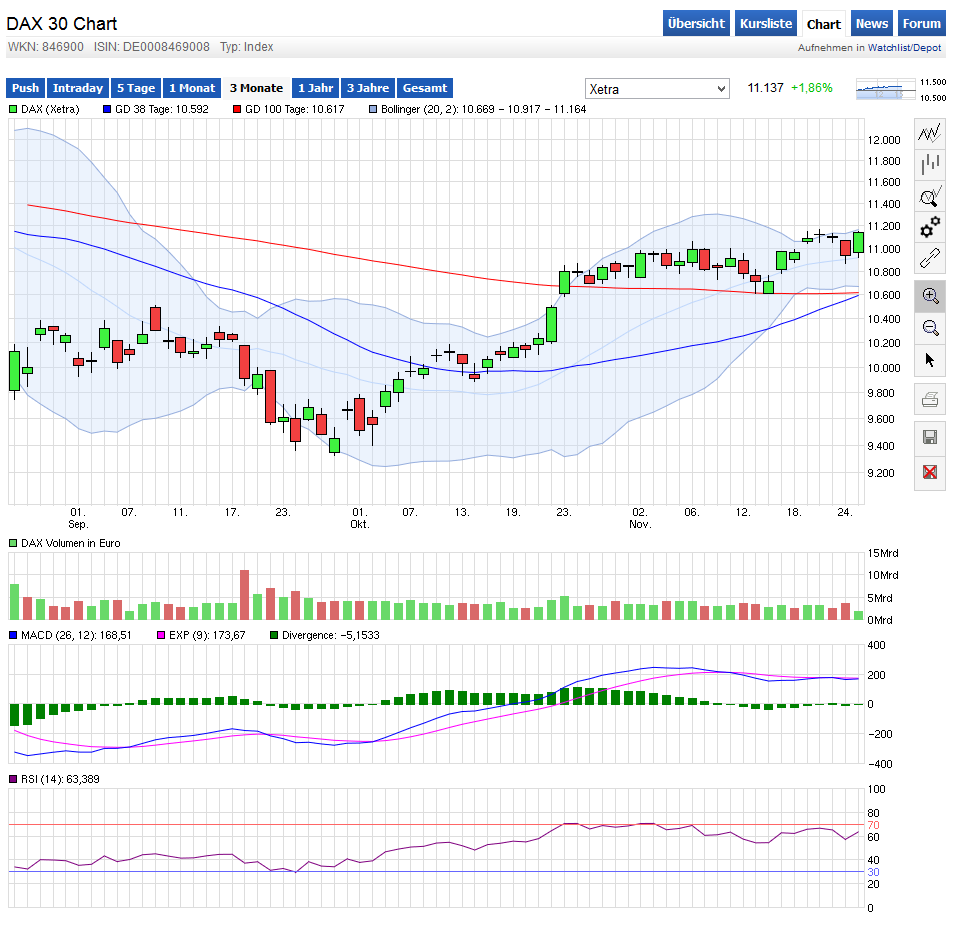Click Watchlist/Depot link
964x926 pixels.
pos(904,48)
